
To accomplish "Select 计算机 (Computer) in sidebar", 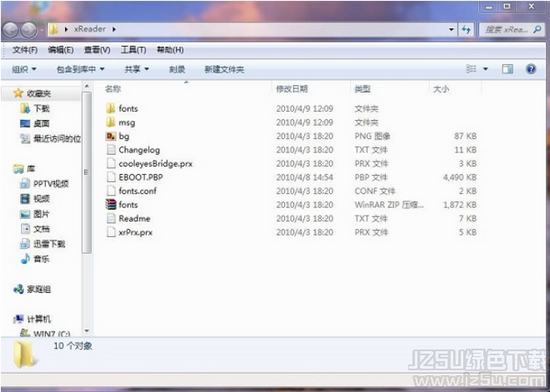I will [x=32, y=319].
